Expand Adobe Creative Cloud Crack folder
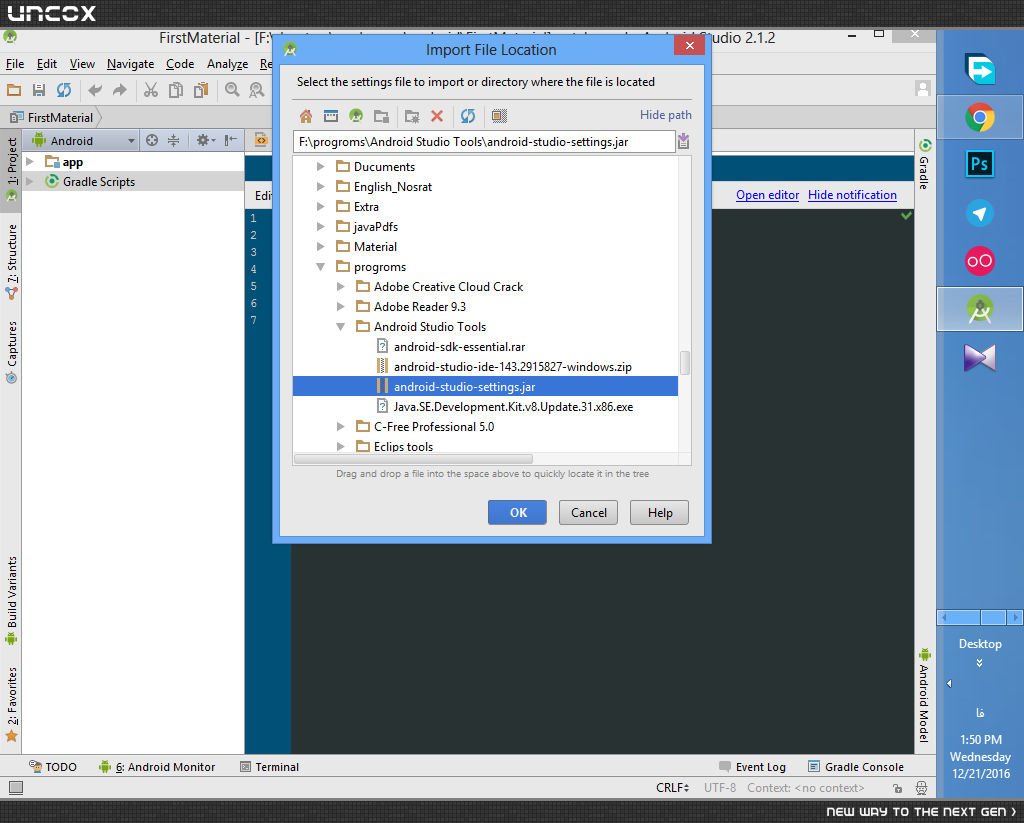1024x823 pixels. pyautogui.click(x=340, y=287)
